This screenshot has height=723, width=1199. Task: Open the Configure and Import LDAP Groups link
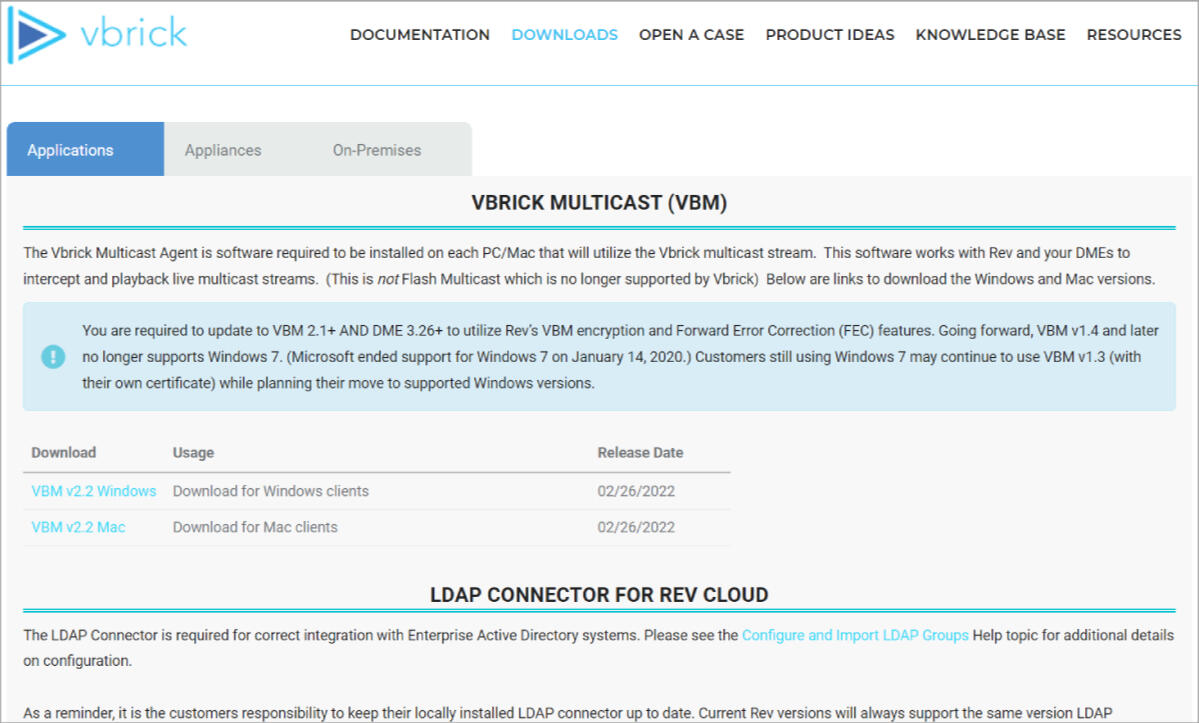pyautogui.click(x=855, y=634)
